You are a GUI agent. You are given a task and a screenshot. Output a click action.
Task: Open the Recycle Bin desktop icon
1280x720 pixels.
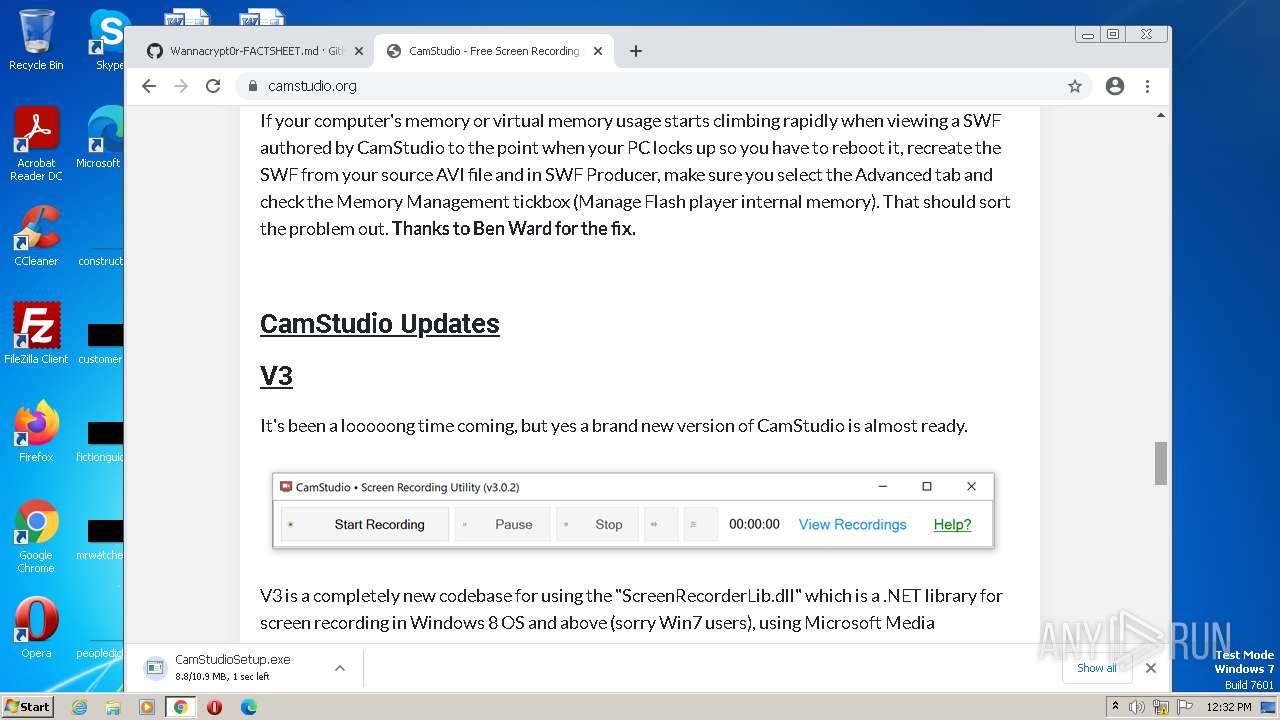coord(36,40)
